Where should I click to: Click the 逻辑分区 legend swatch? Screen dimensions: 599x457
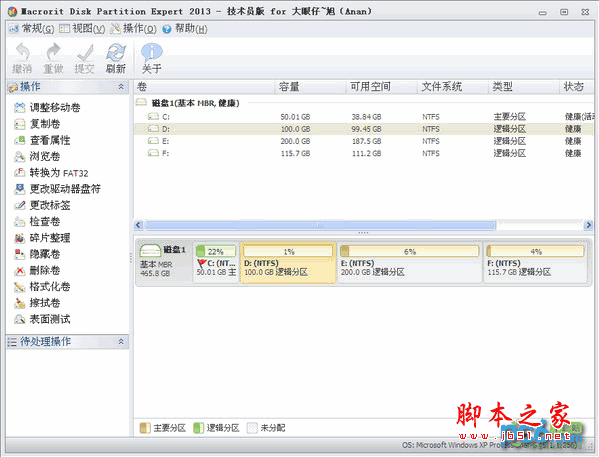click(198, 428)
